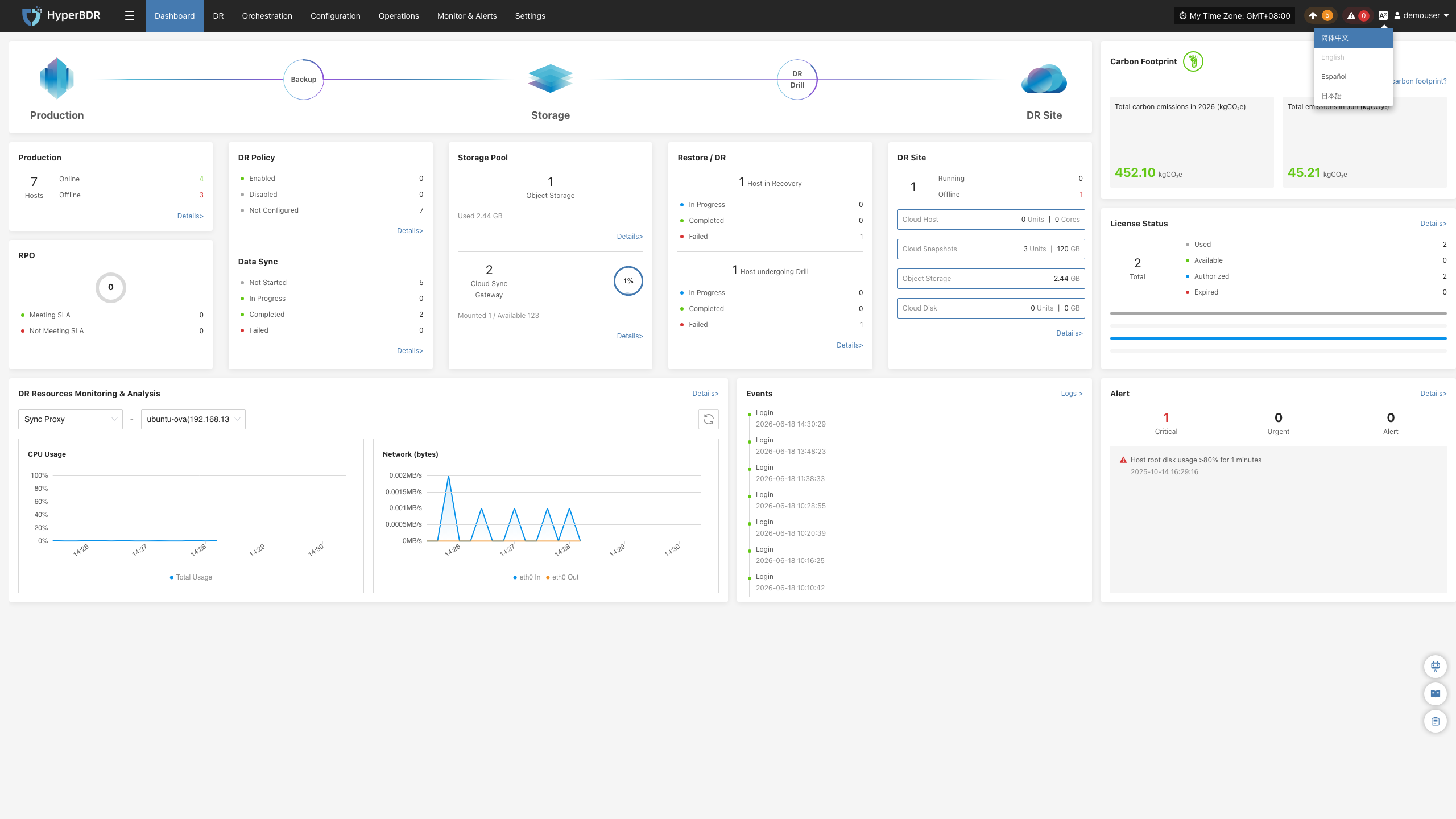Open Details link in License Status
The image size is (1456, 819).
[1433, 224]
